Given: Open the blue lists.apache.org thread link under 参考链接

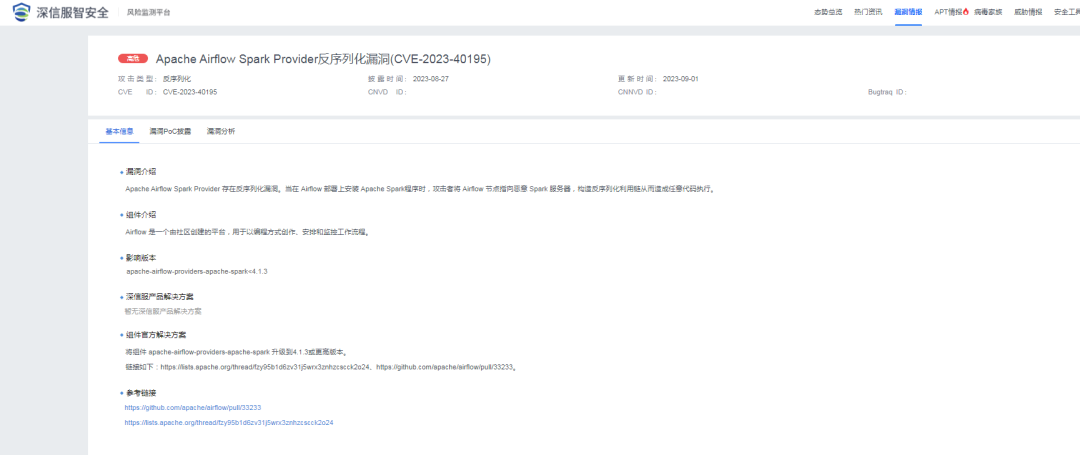Looking at the screenshot, I should point(229,423).
